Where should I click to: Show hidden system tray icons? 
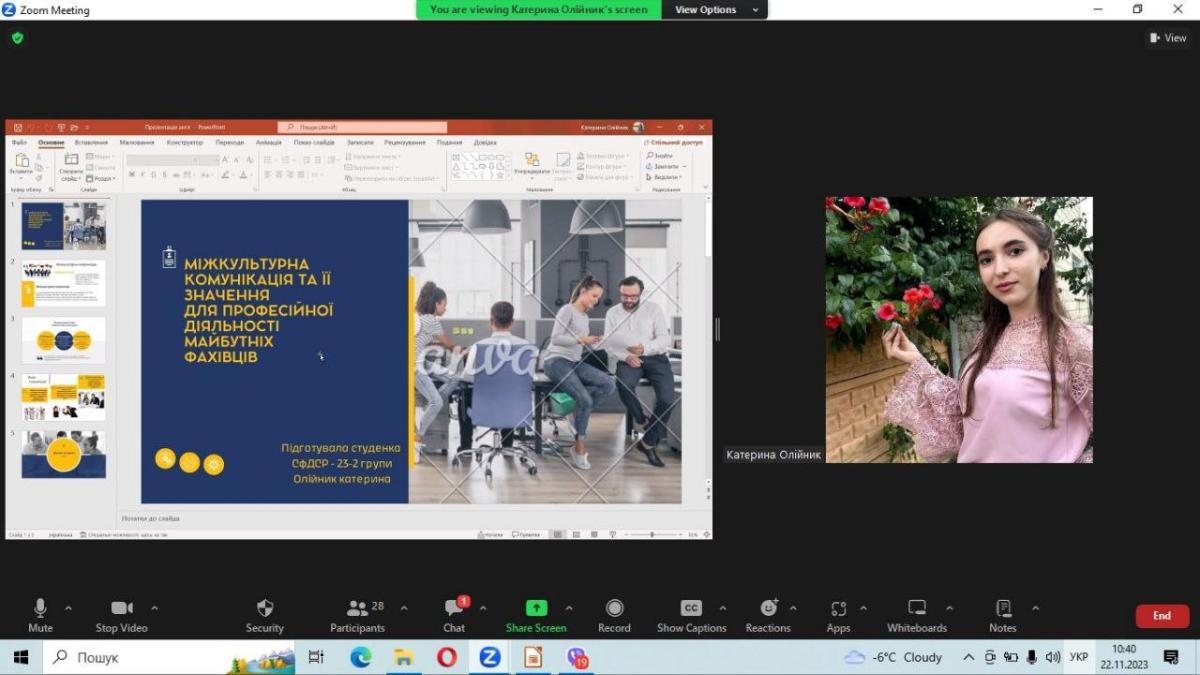(x=968, y=657)
